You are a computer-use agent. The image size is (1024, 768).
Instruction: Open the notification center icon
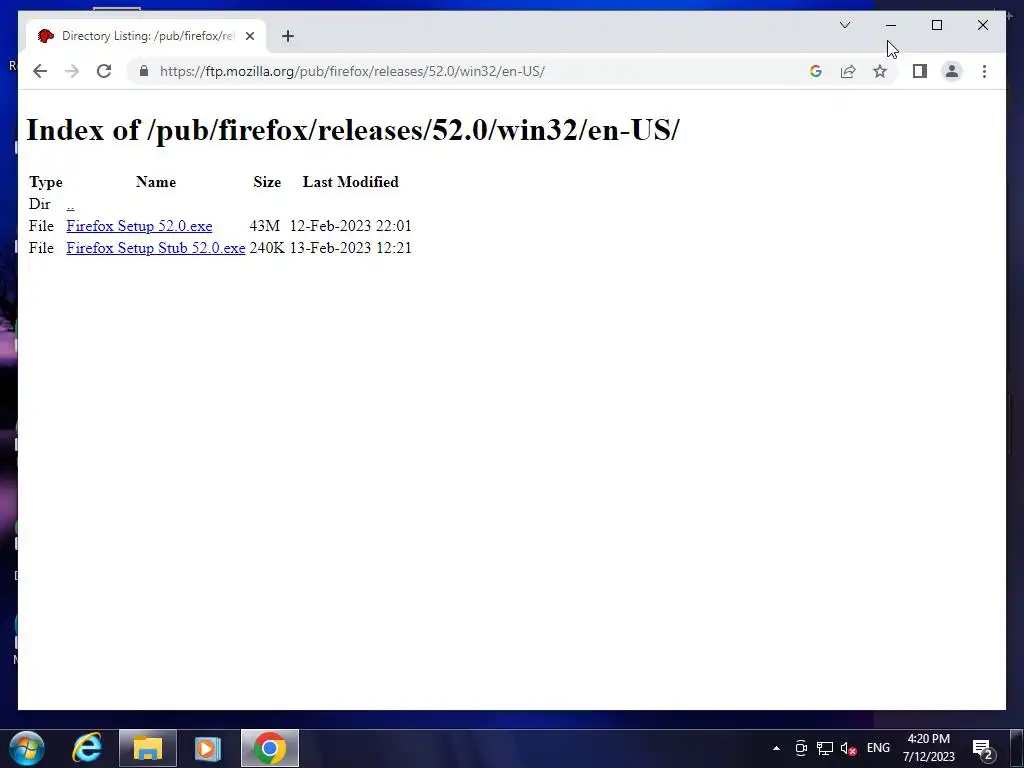pyautogui.click(x=984, y=750)
